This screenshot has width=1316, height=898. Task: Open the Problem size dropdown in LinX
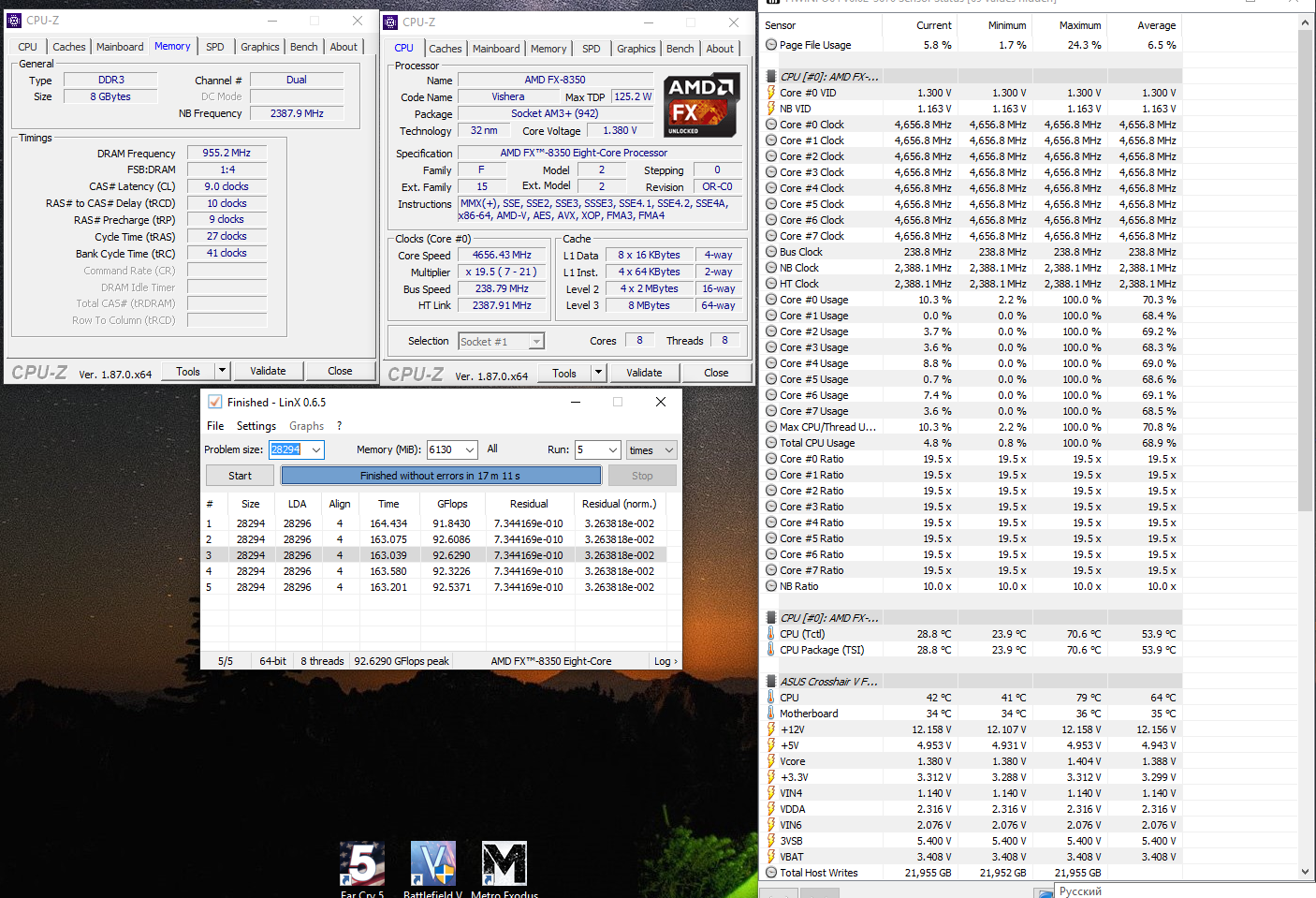tap(315, 450)
